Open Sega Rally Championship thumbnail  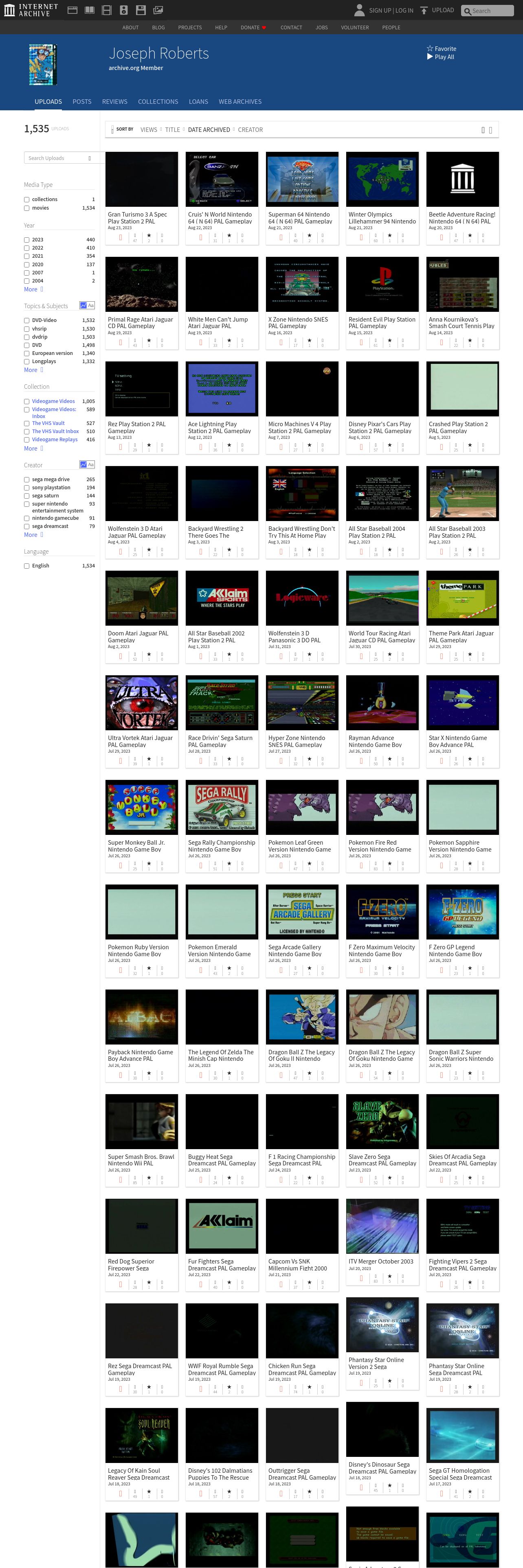(222, 808)
